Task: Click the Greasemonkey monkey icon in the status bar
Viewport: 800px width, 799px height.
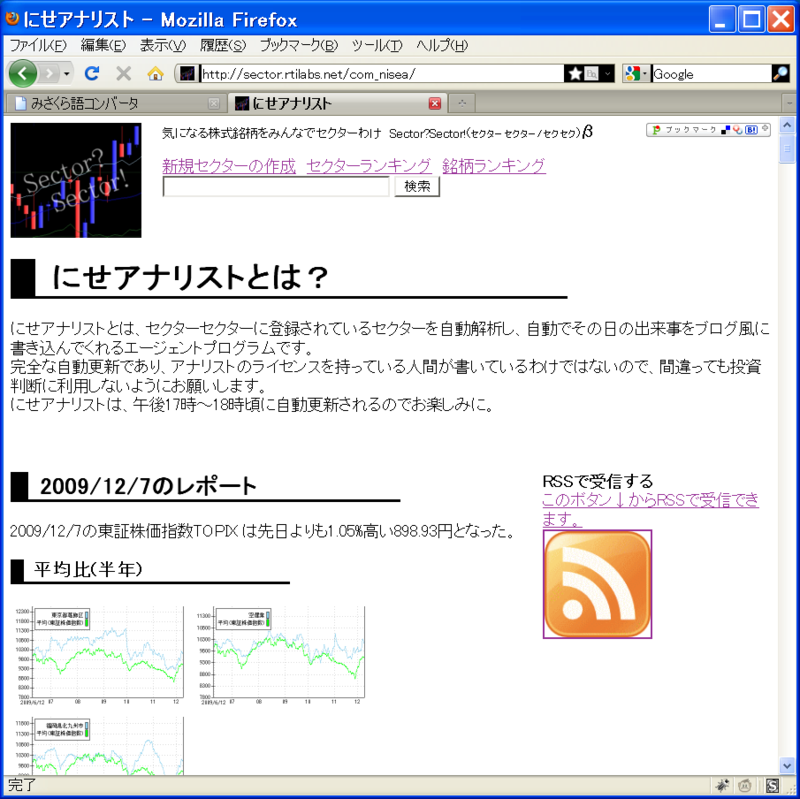Action: tap(745, 786)
